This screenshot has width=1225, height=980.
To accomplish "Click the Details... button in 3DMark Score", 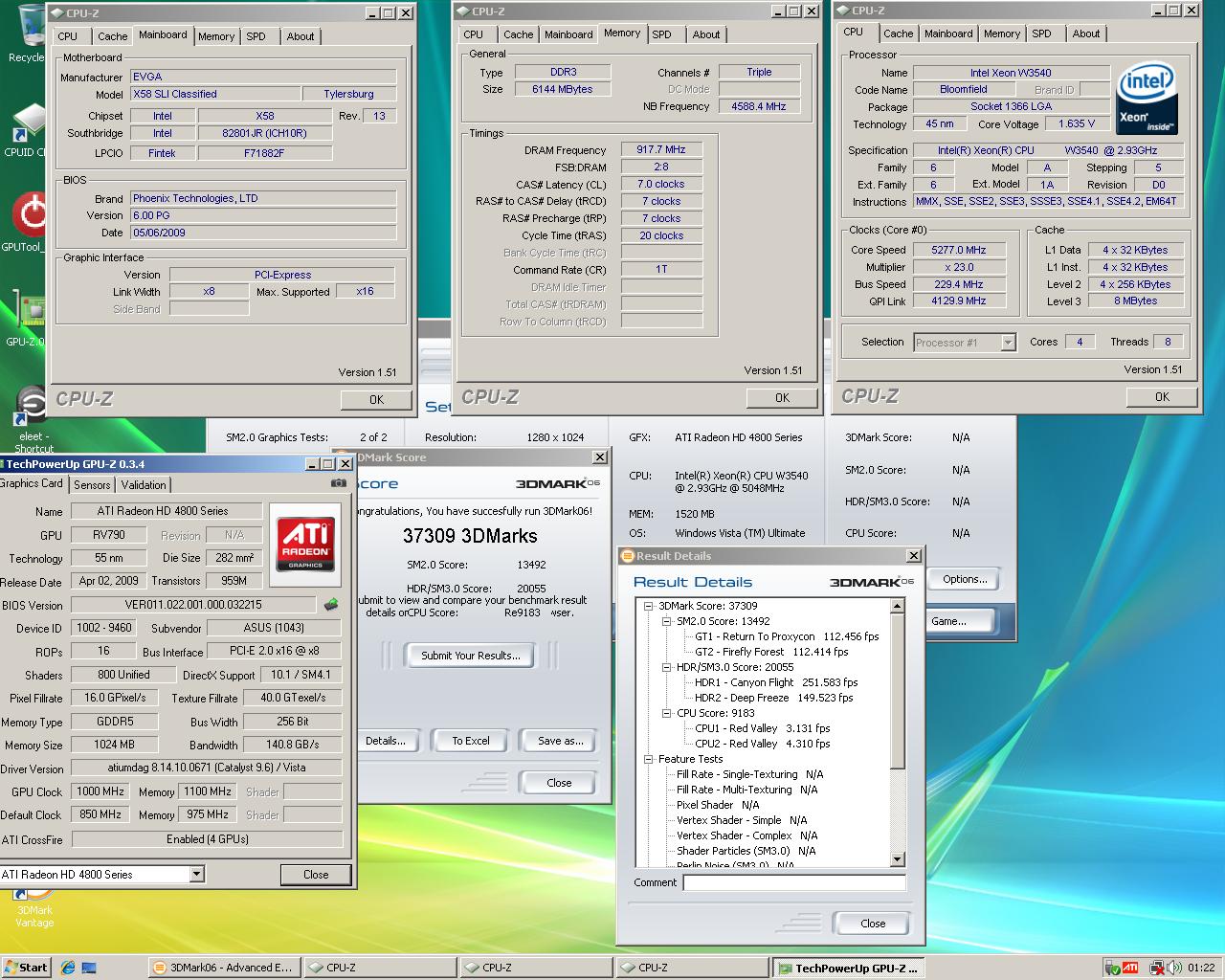I will point(386,741).
